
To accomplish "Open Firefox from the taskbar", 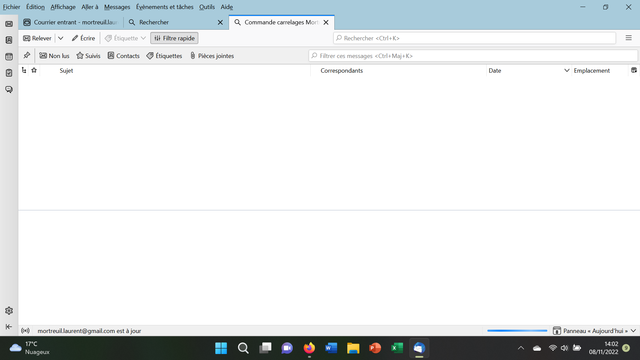I will [309, 348].
